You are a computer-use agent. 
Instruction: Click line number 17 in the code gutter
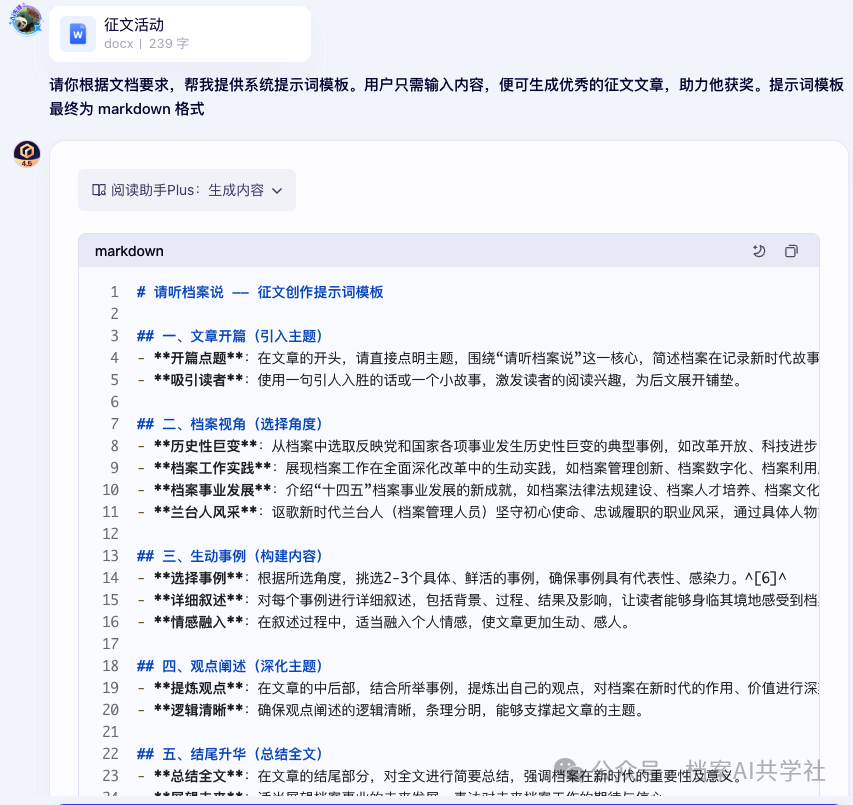click(110, 644)
